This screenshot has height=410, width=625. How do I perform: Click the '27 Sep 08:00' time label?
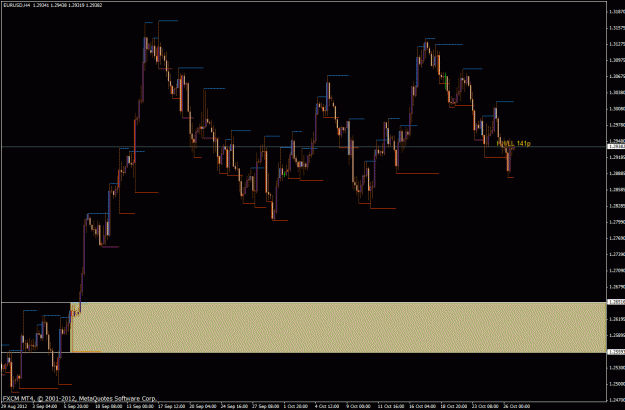(265, 406)
